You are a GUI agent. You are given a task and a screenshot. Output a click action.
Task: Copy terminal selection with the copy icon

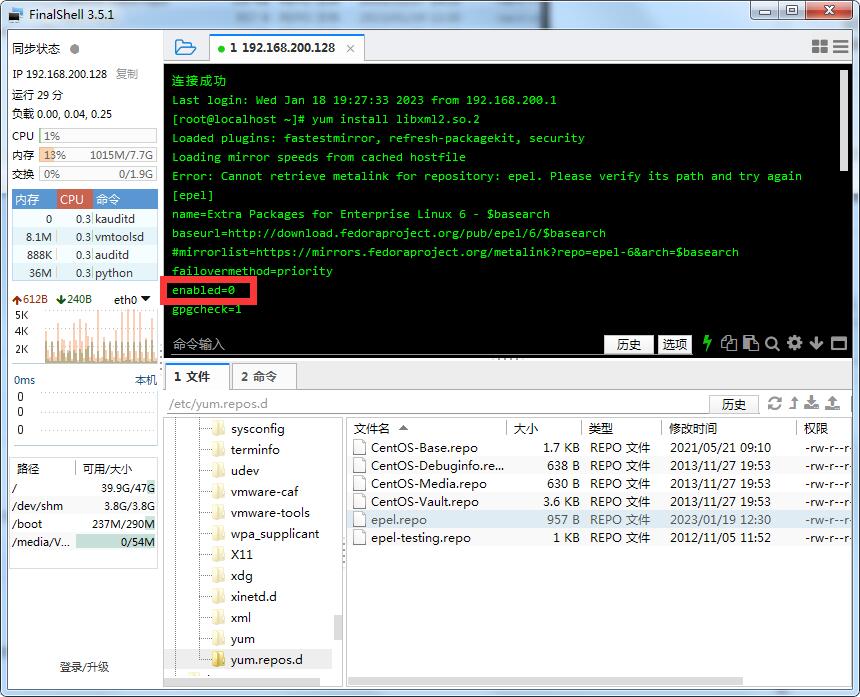tap(729, 343)
